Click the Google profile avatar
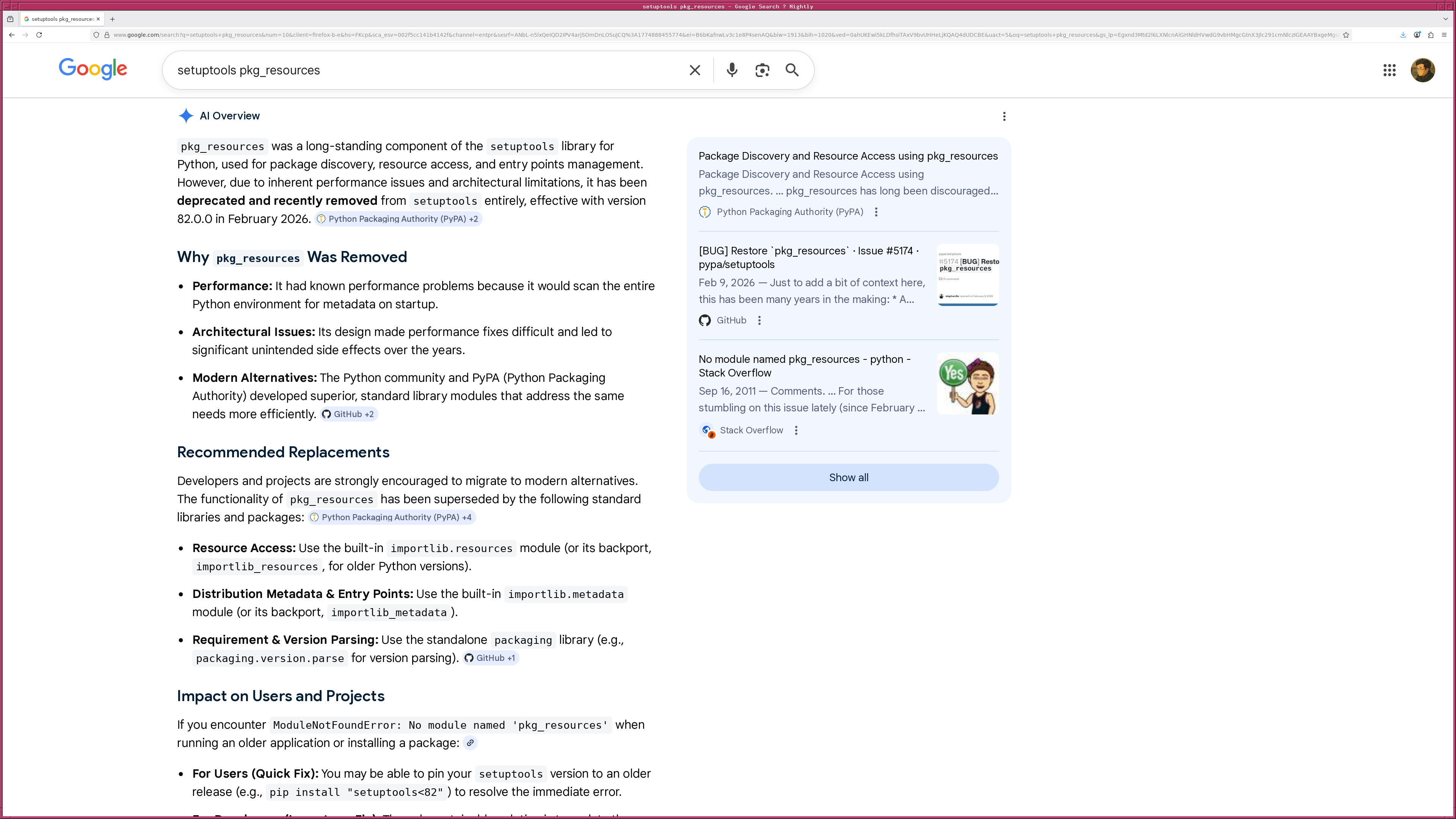The image size is (1456, 819). pyautogui.click(x=1423, y=70)
